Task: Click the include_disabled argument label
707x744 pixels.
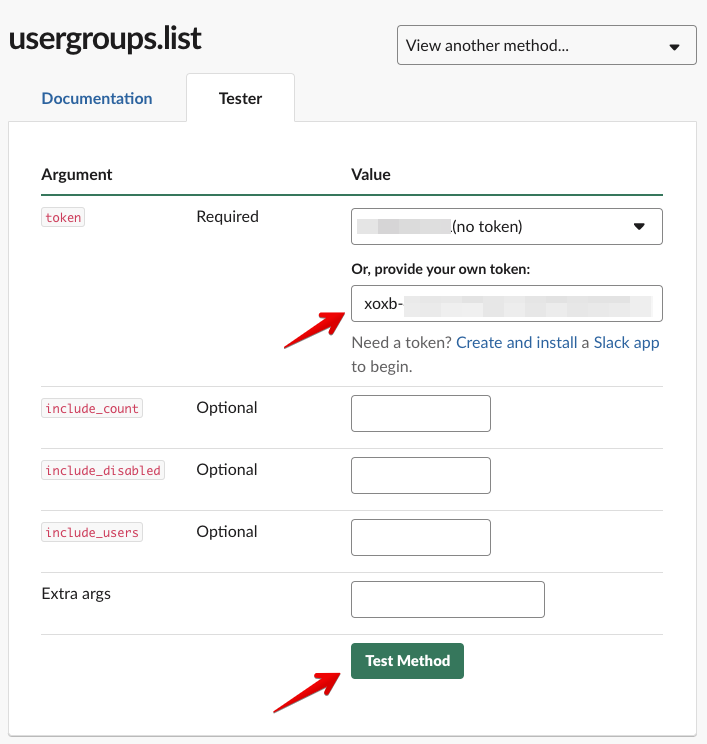Action: pyautogui.click(x=103, y=470)
